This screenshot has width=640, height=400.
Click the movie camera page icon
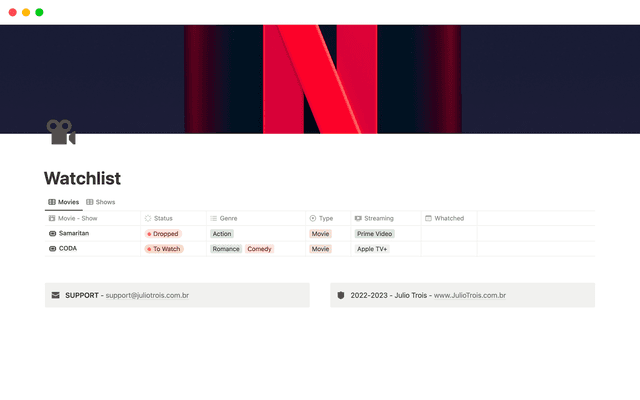60,132
